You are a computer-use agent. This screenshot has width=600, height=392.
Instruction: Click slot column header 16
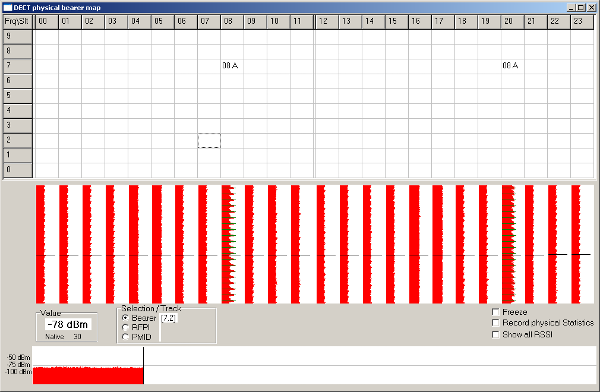click(x=420, y=22)
